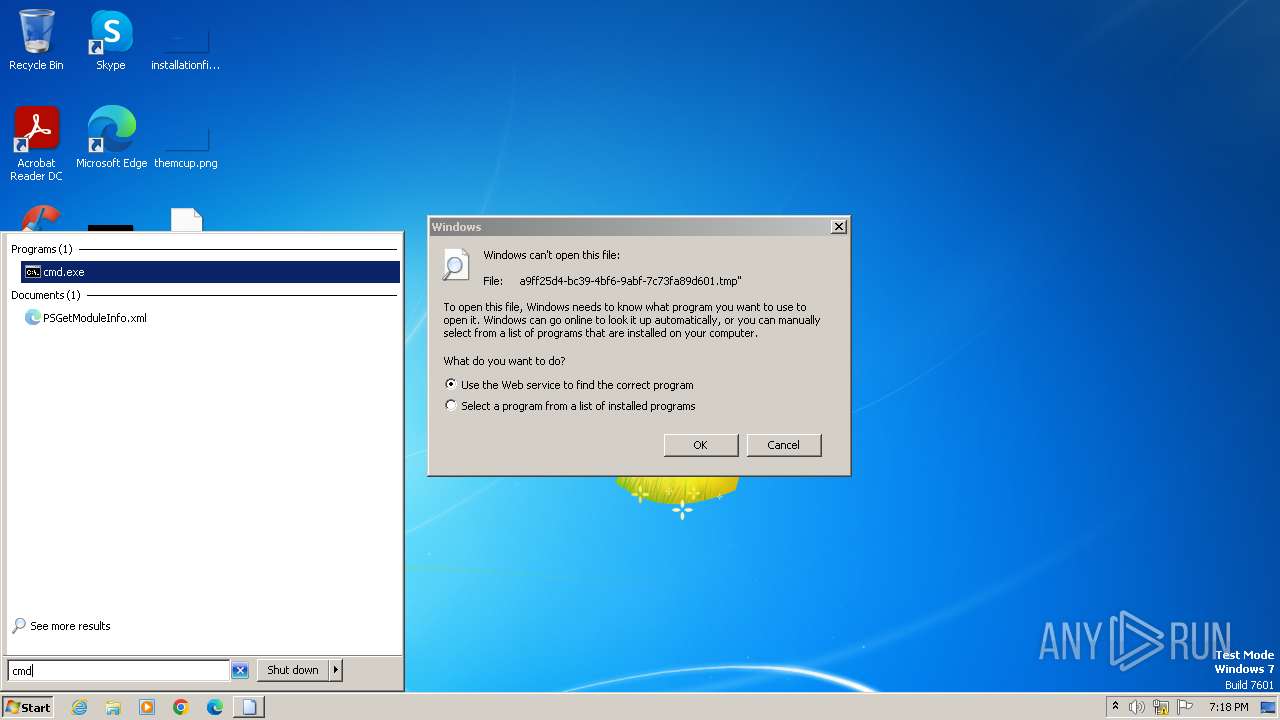Click the Programs (1) group header
Viewport: 1280px width, 720px height.
click(x=42, y=249)
